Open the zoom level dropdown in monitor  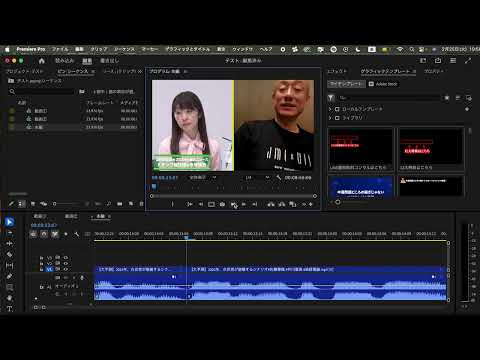(203, 178)
